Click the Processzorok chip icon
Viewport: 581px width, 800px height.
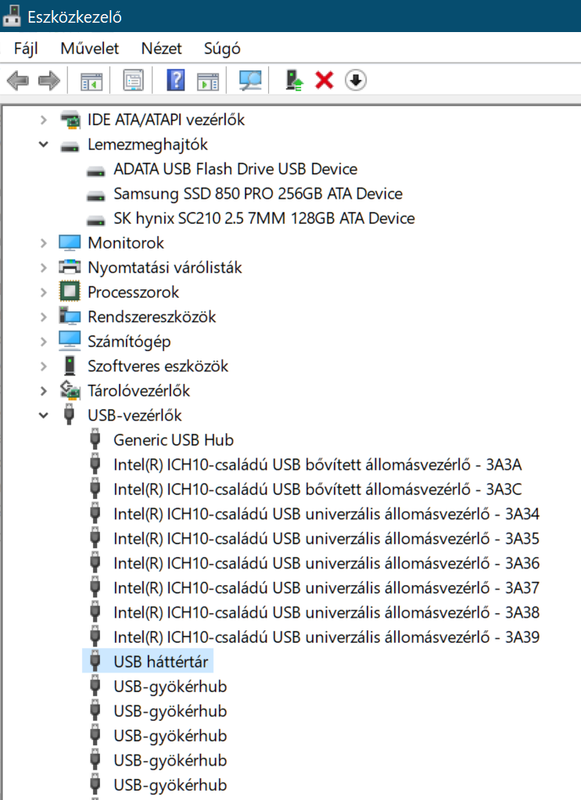70,292
